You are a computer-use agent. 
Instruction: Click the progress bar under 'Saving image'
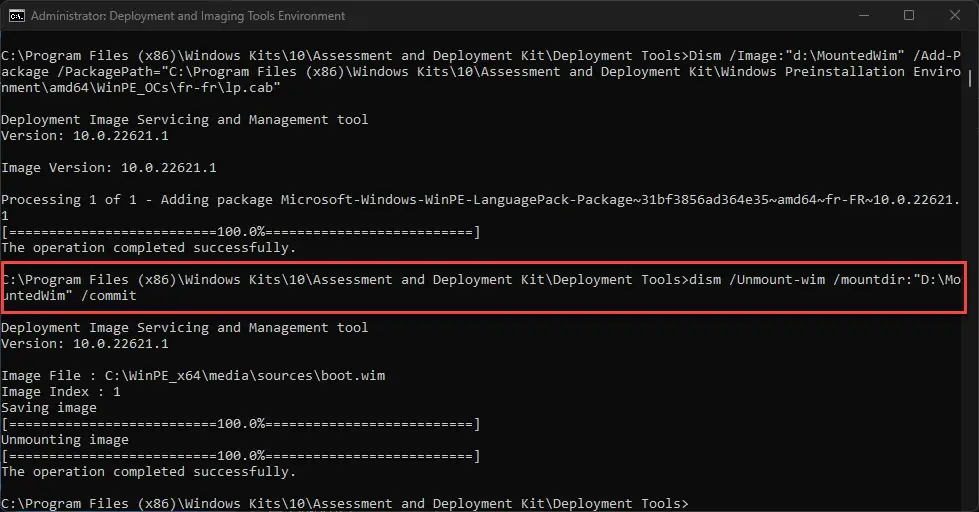(241, 424)
